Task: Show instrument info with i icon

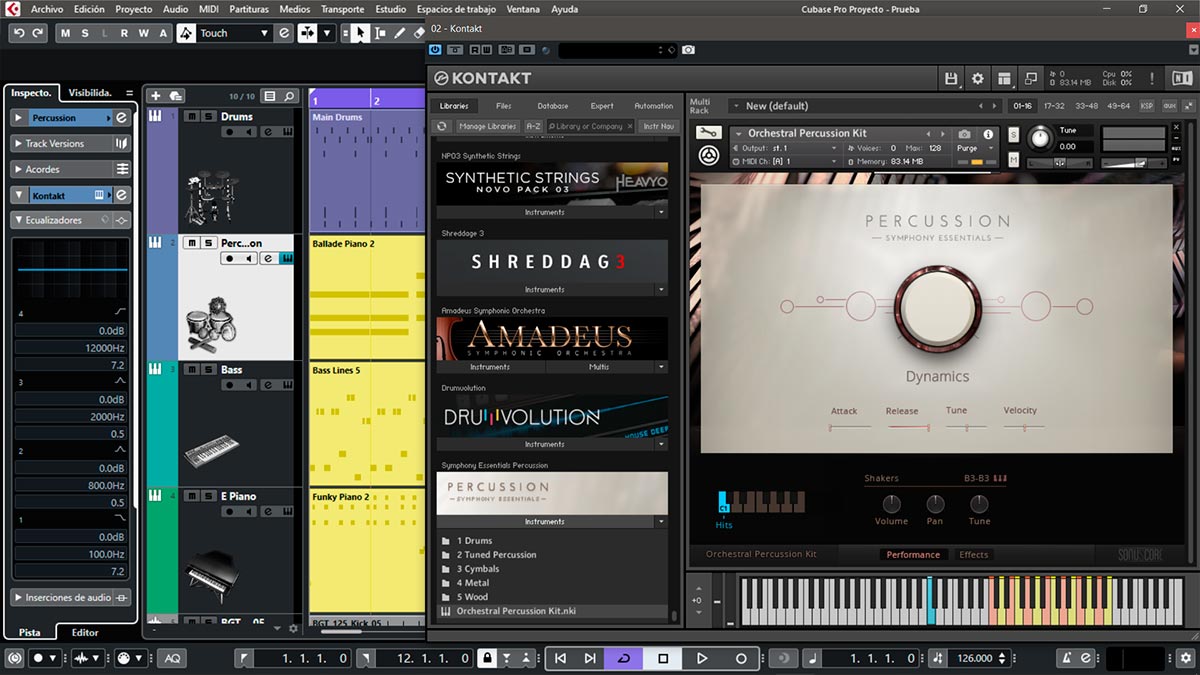Action: coord(988,134)
